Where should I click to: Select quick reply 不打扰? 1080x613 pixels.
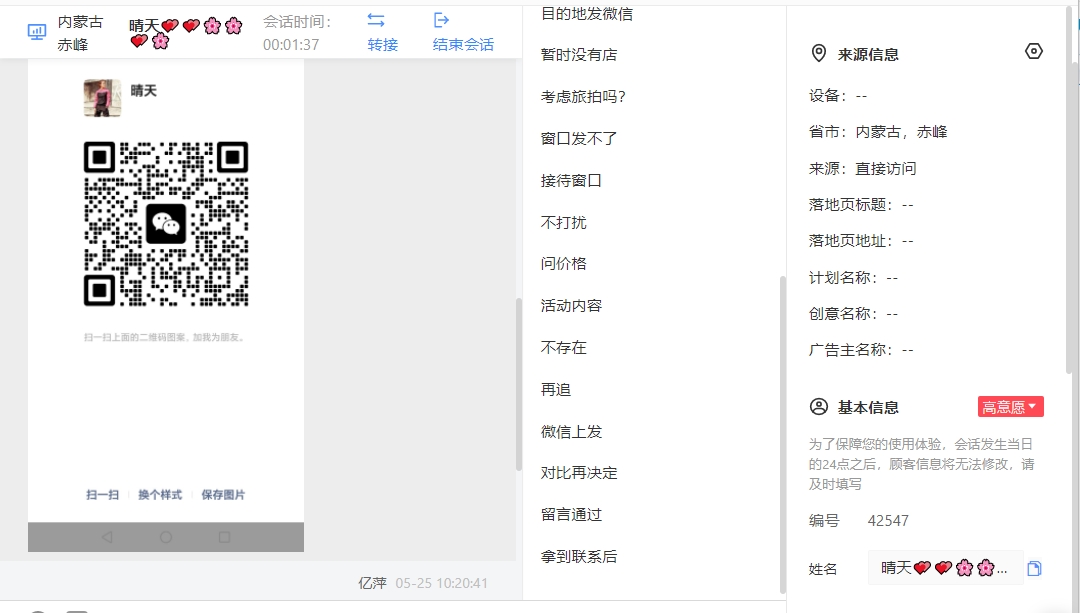pos(563,222)
